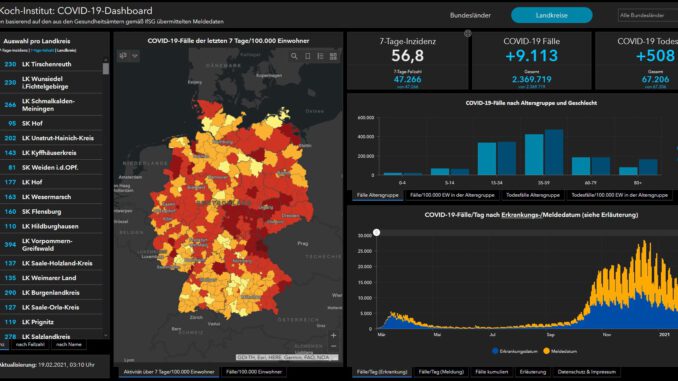Select LK Unstrut-Hainich-Kreis row
The width and height of the screenshot is (678, 381).
(x=51, y=138)
